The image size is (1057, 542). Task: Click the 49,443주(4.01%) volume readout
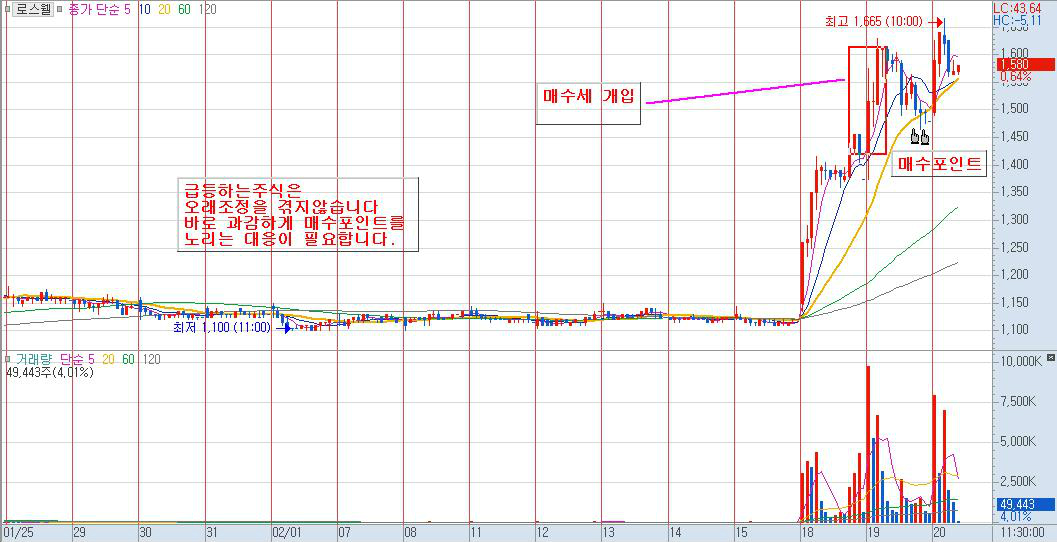(x=50, y=371)
